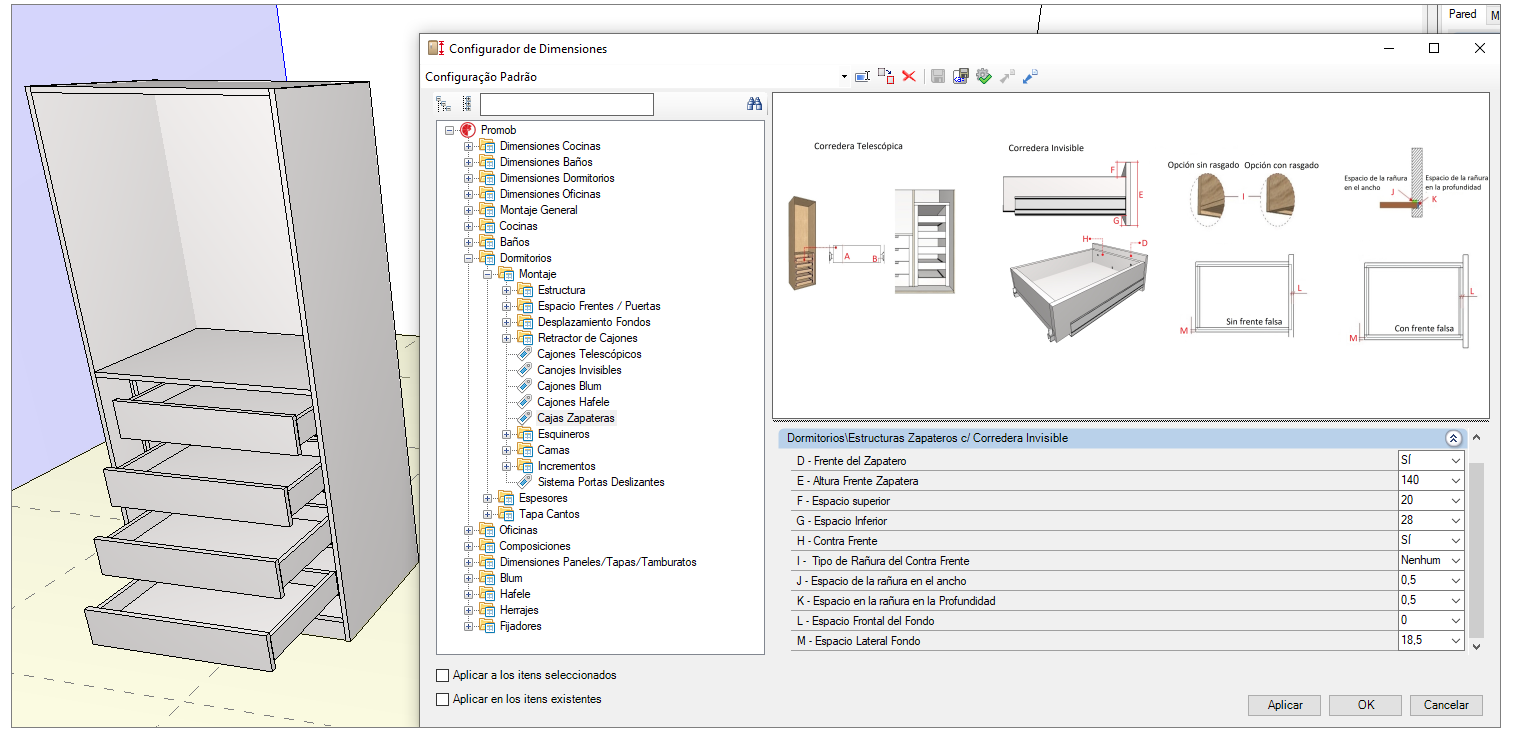Open E - Altura Frente Zapatera dropdown
The image size is (1522, 735).
point(1455,481)
